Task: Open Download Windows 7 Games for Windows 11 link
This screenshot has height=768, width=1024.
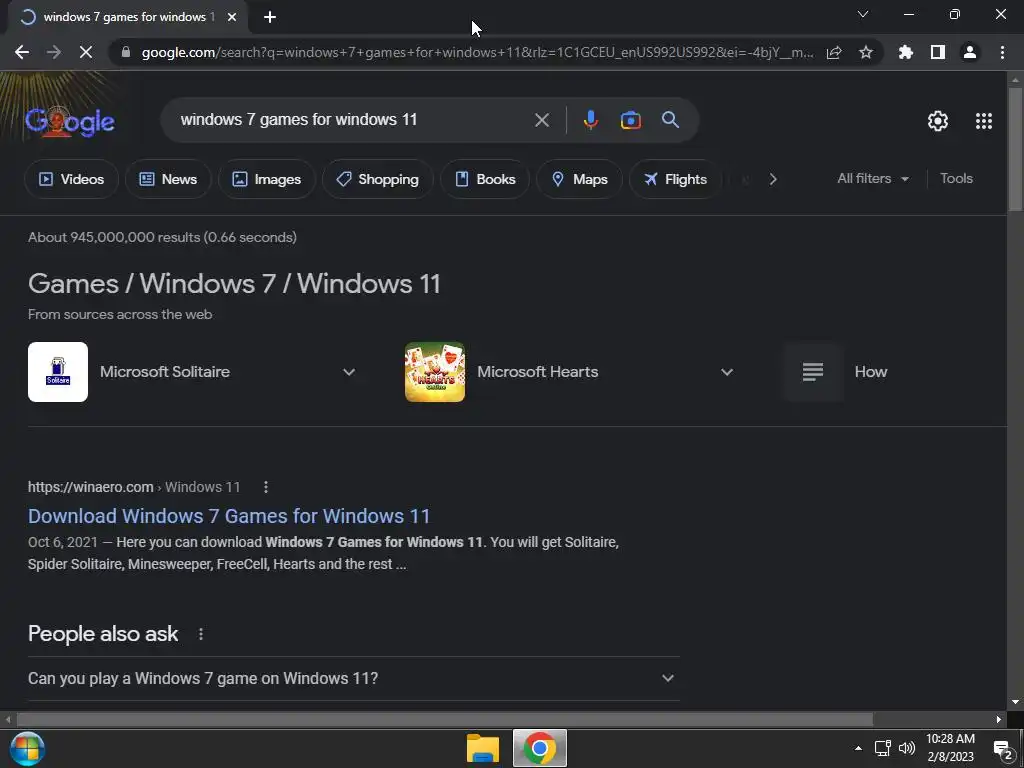Action: click(229, 516)
